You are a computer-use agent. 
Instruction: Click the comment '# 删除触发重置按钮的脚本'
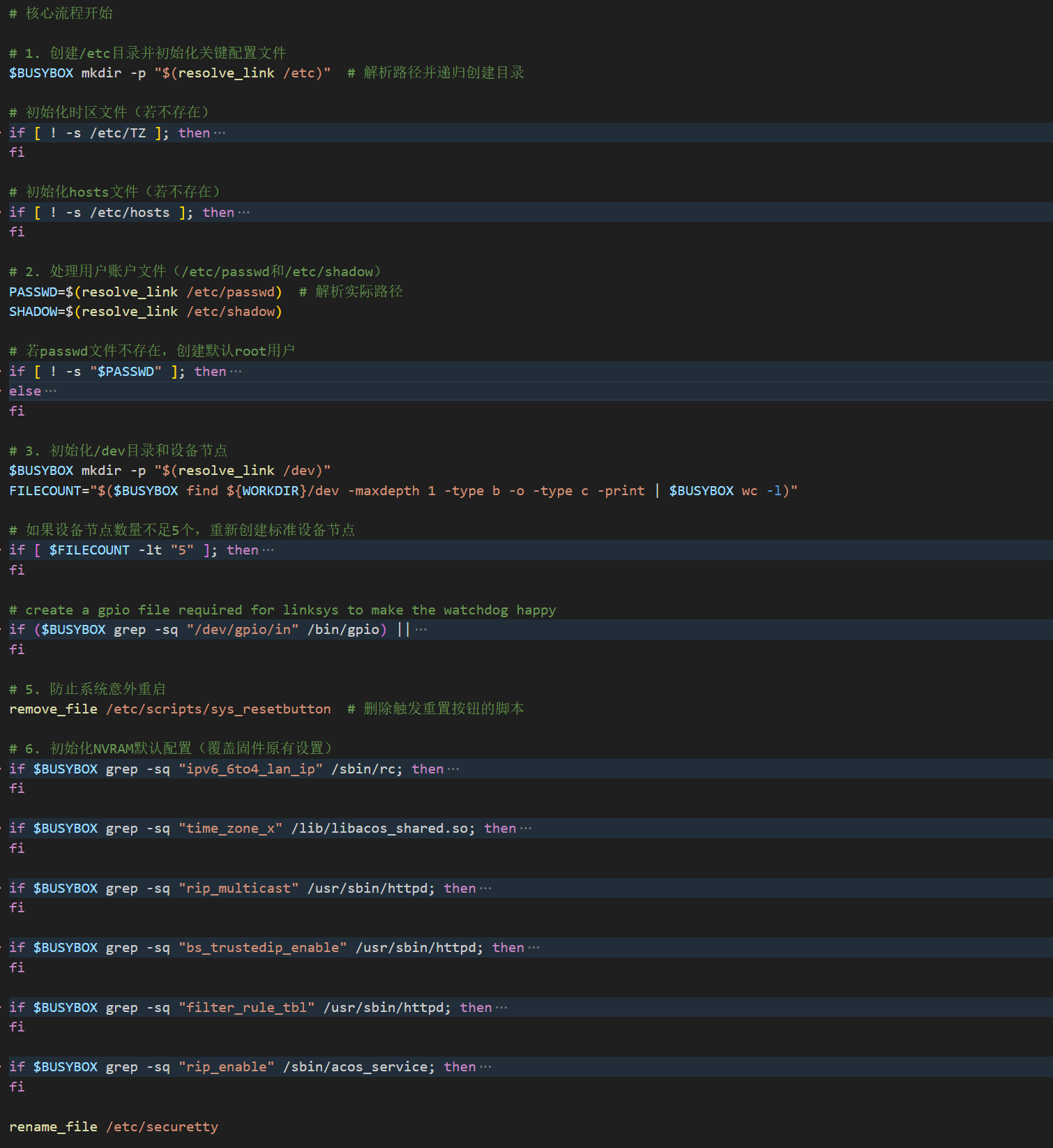[x=436, y=709]
